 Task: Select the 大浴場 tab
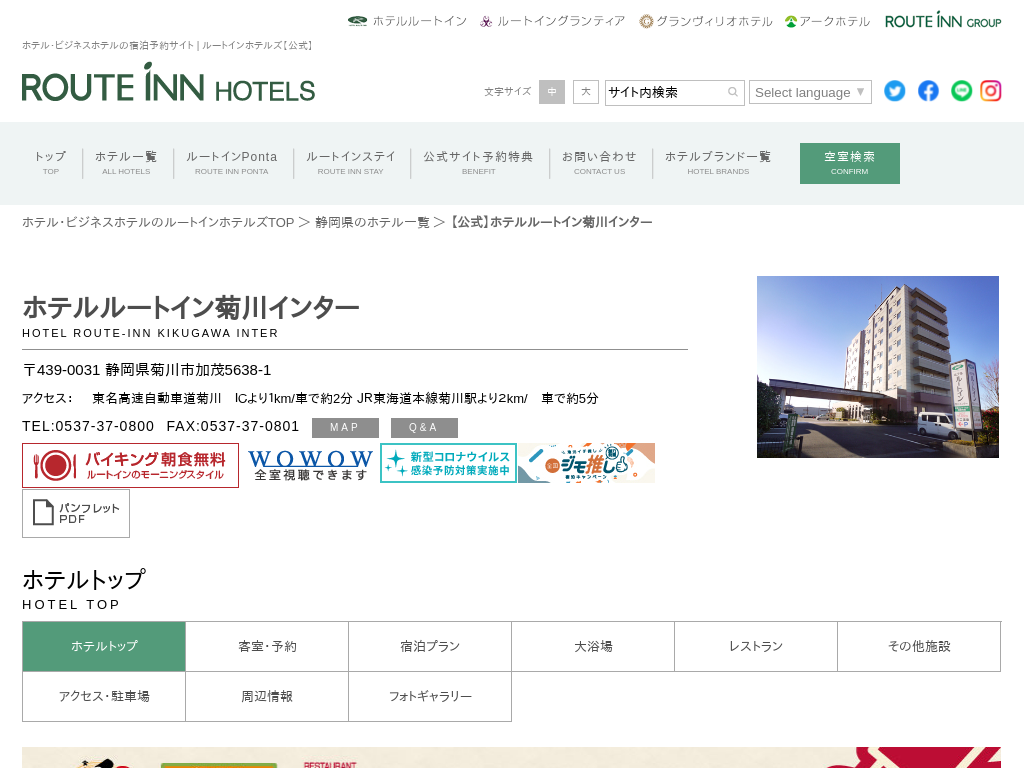pyautogui.click(x=593, y=647)
